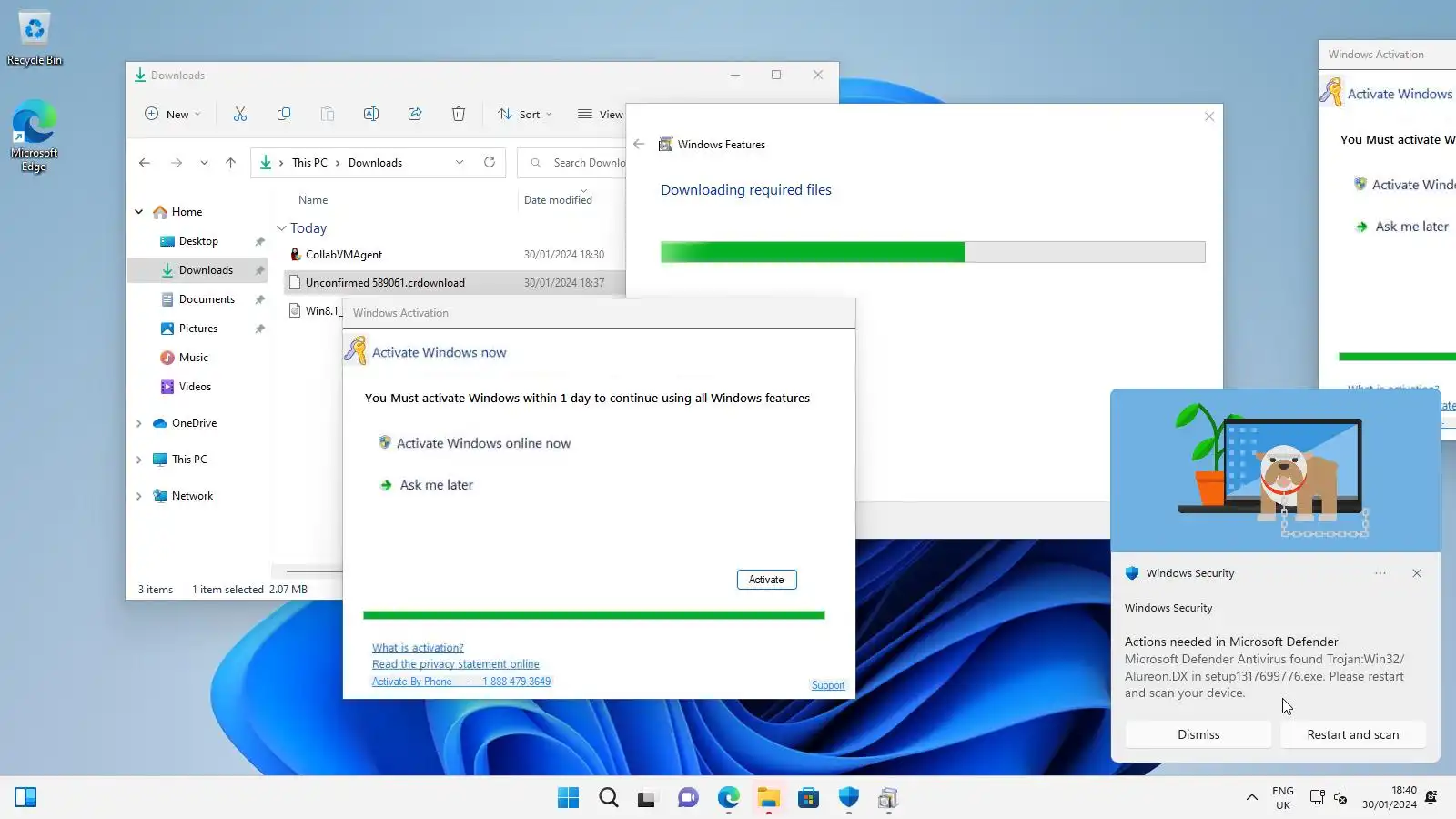Open Microsoft Edge from the taskbar
This screenshot has height=819, width=1456.
coord(729,798)
